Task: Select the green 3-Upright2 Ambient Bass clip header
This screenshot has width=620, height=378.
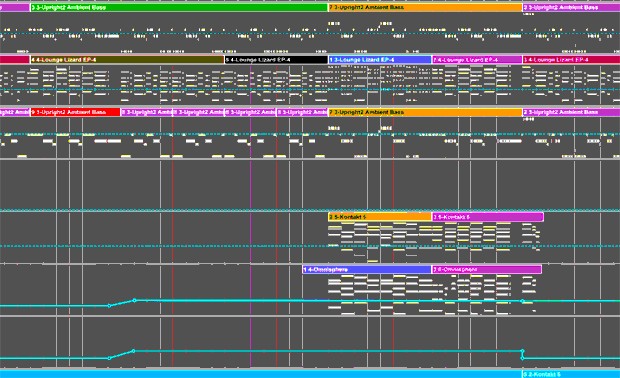Action: coord(179,8)
